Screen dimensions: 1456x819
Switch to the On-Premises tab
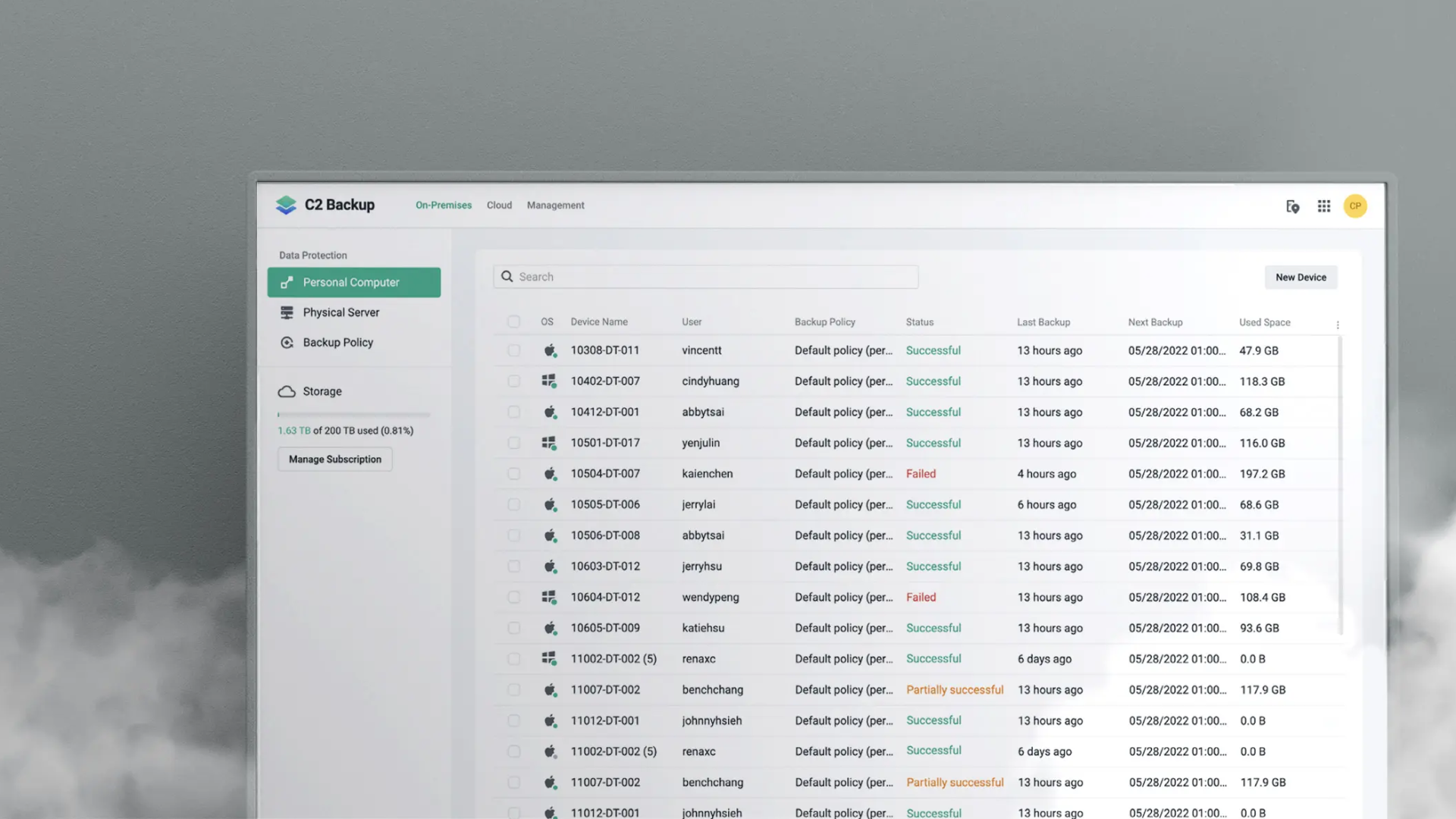[x=444, y=206]
